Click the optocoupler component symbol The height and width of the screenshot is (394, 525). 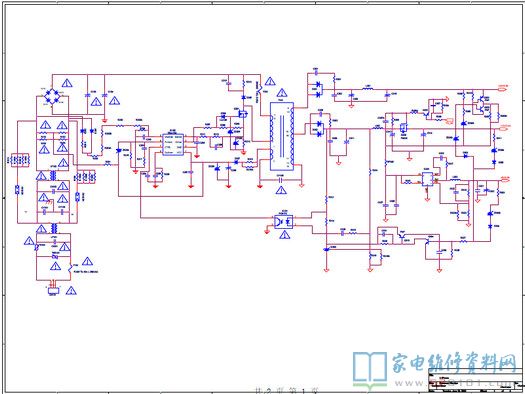pyautogui.click(x=284, y=221)
